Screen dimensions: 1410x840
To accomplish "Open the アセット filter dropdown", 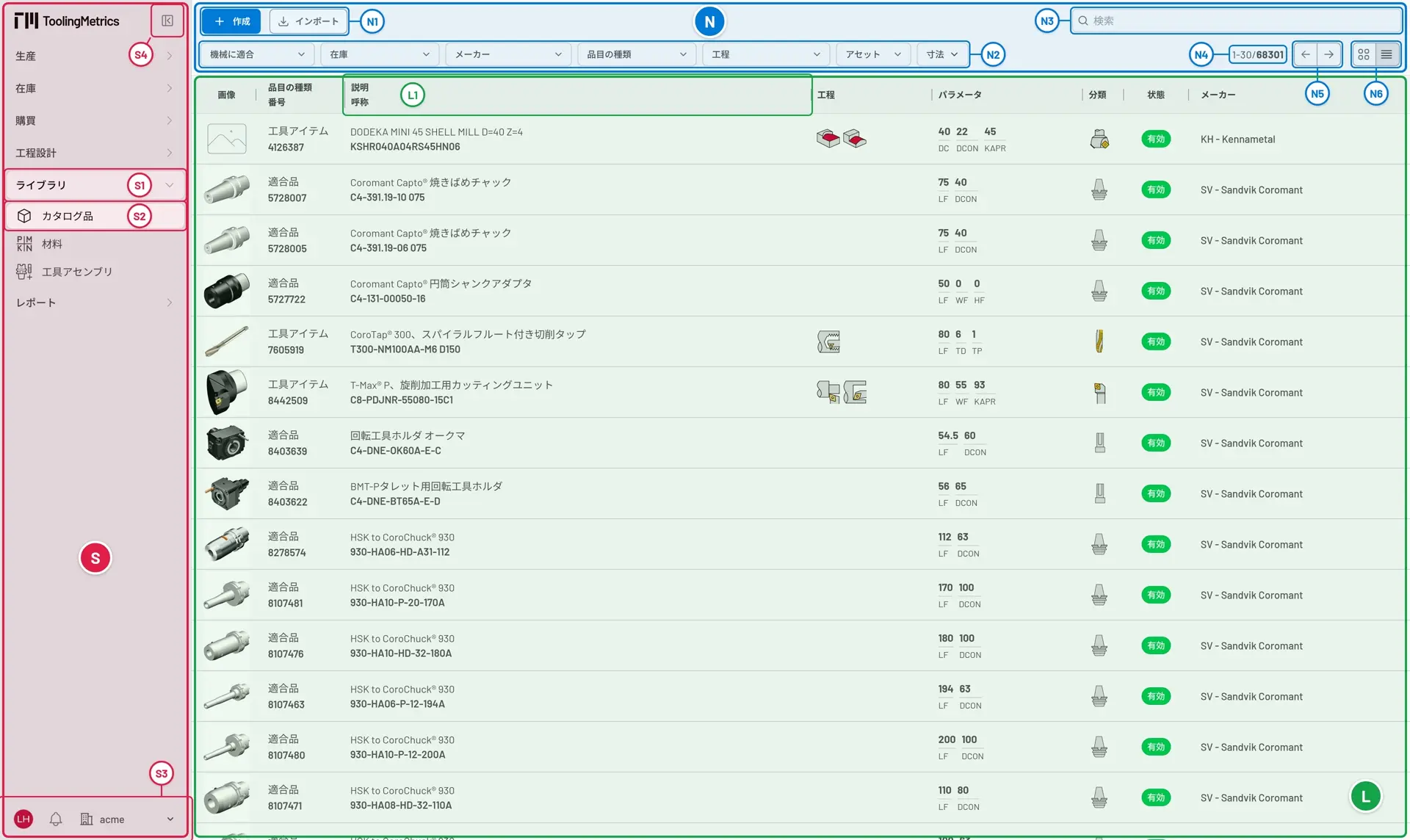I will pyautogui.click(x=873, y=54).
